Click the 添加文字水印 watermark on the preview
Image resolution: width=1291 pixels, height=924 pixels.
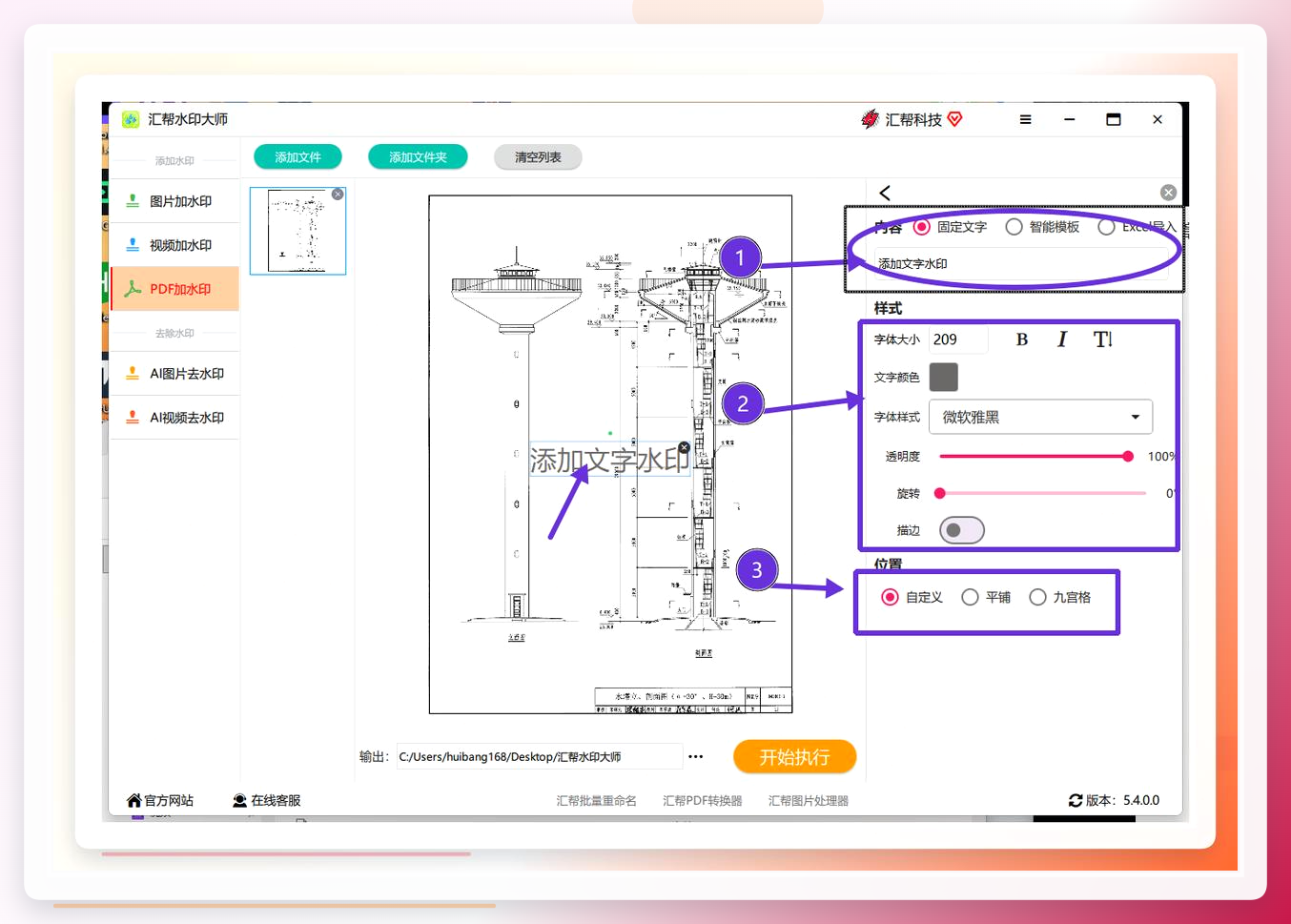click(x=609, y=461)
